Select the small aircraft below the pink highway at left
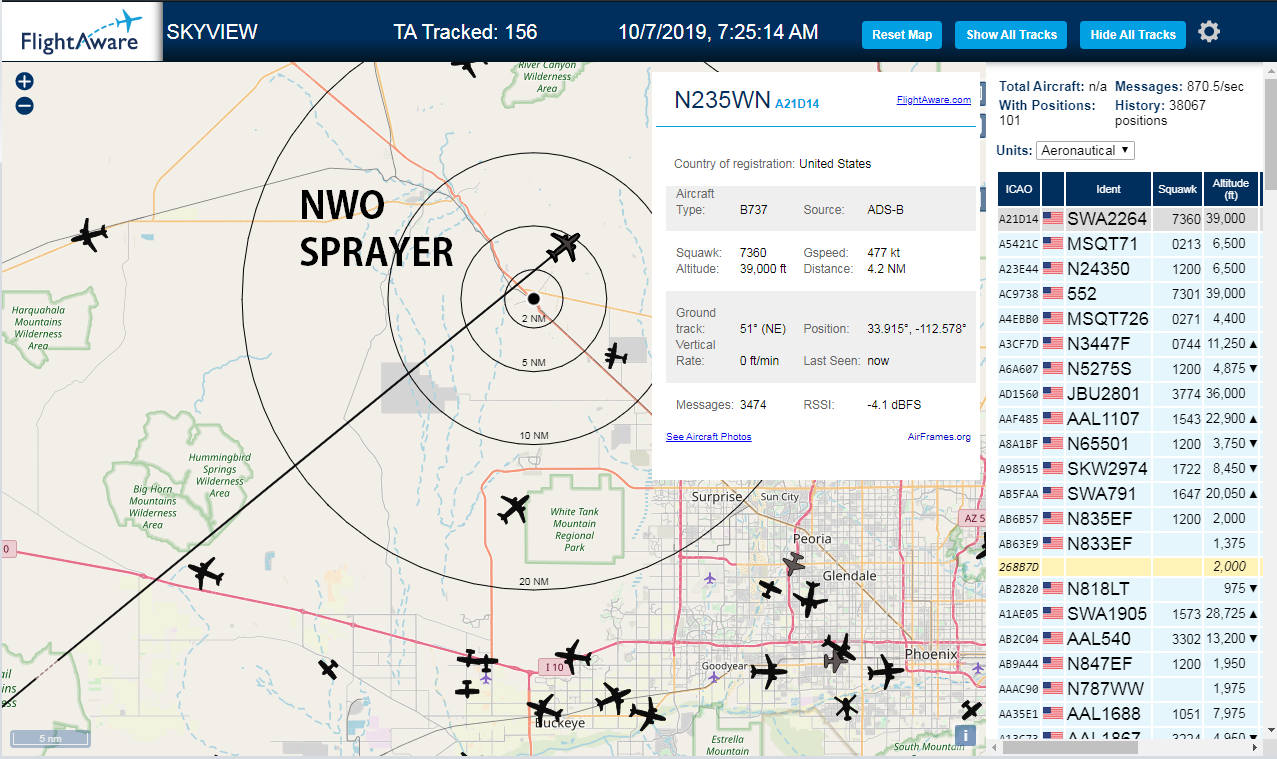 [x=329, y=669]
